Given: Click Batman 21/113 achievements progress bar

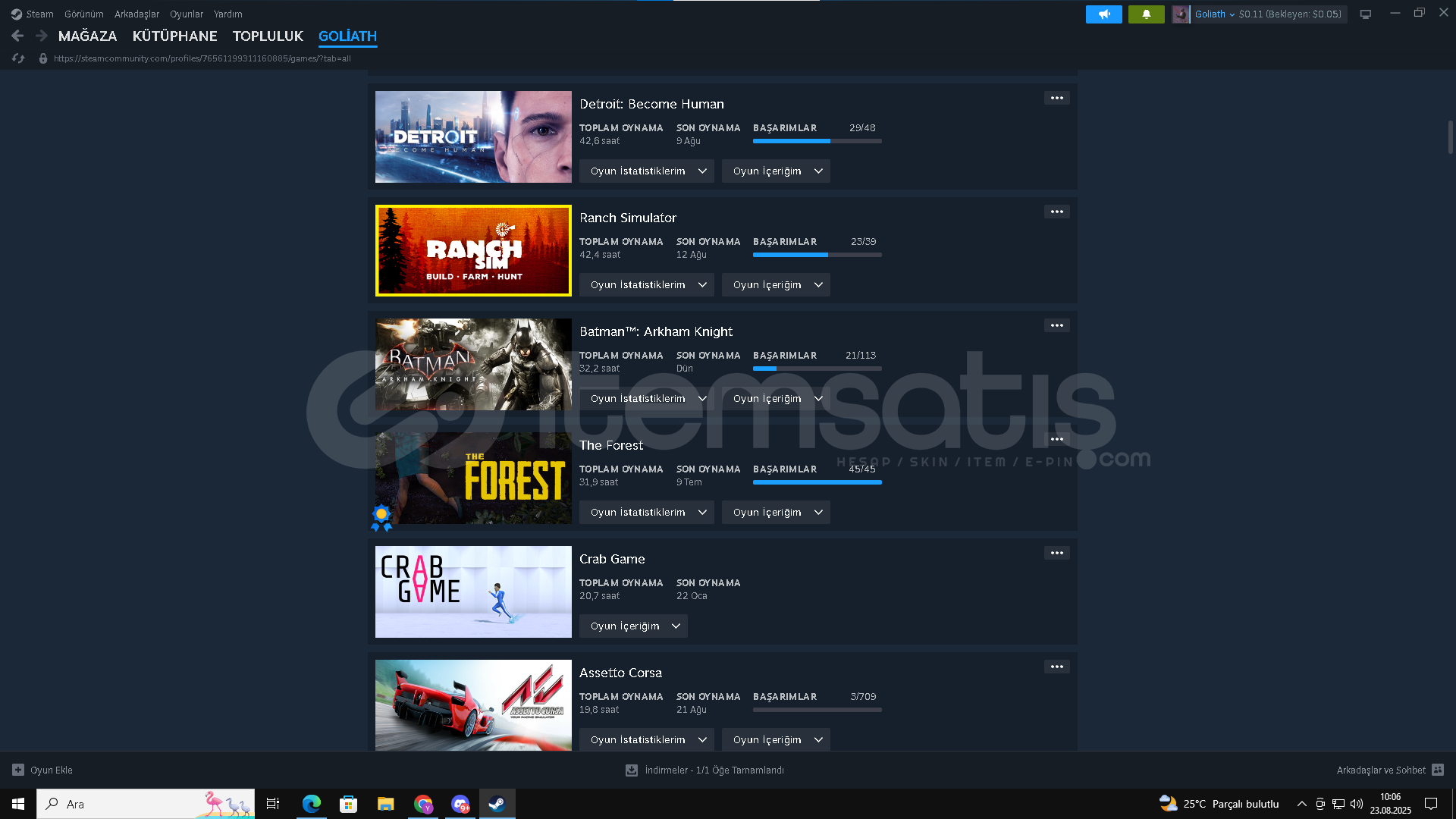Looking at the screenshot, I should [x=817, y=369].
